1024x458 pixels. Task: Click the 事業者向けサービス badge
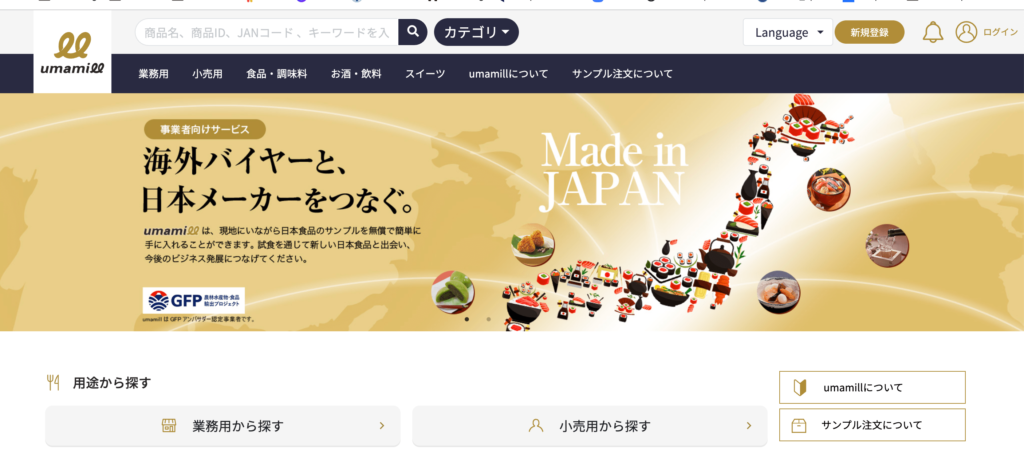click(x=205, y=129)
